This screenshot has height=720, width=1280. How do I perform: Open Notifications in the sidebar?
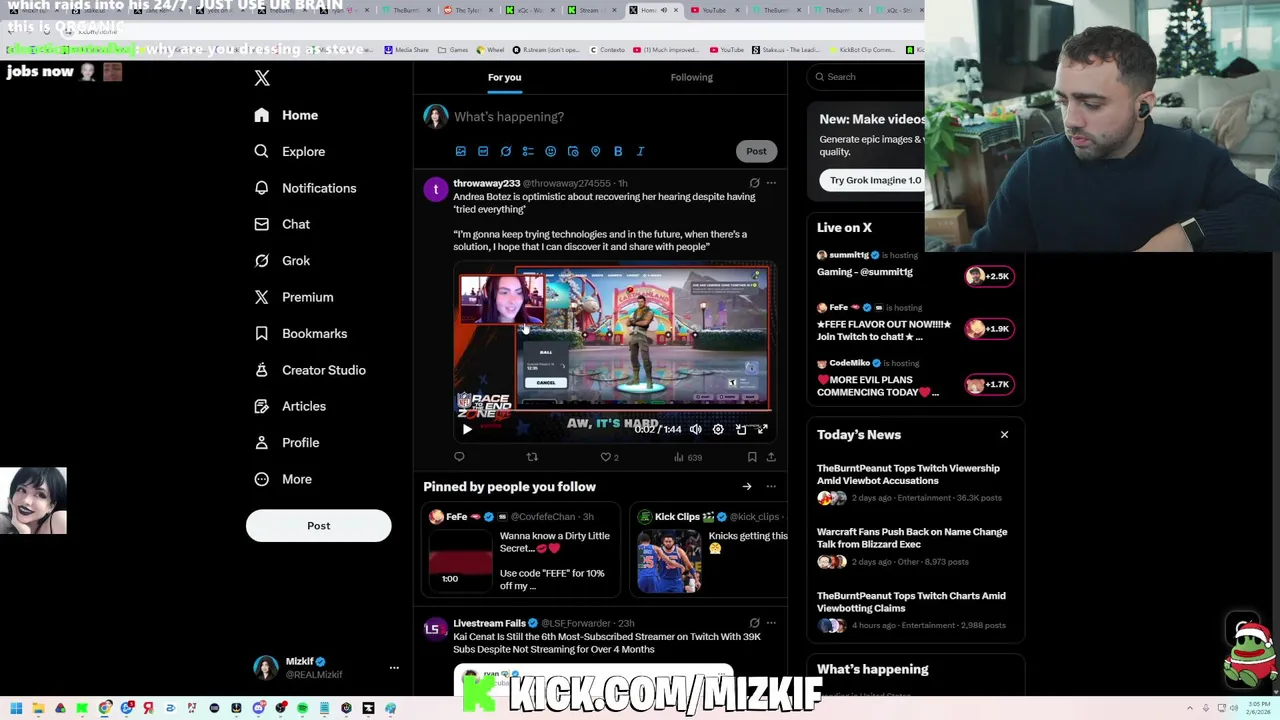coord(305,188)
